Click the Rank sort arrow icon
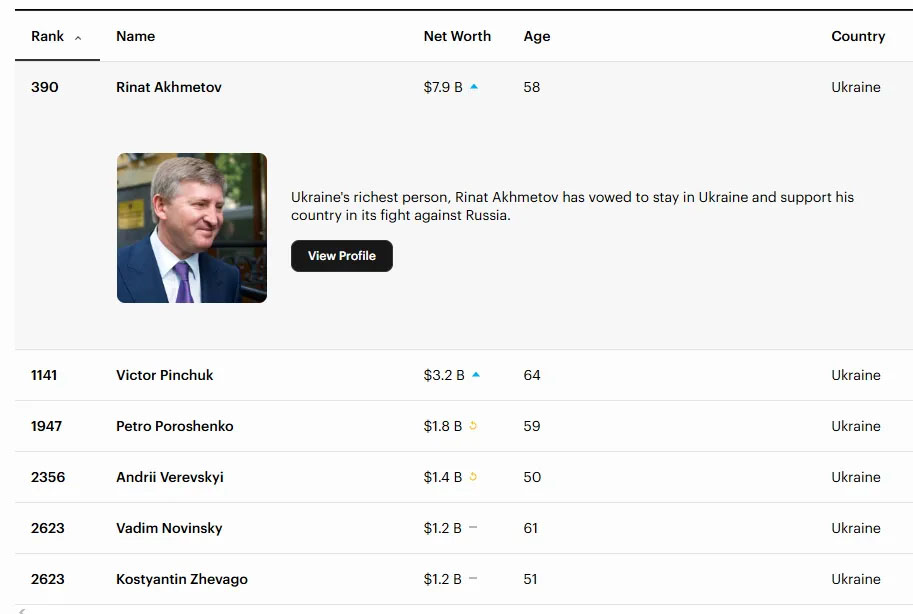913x614 pixels. click(x=78, y=38)
